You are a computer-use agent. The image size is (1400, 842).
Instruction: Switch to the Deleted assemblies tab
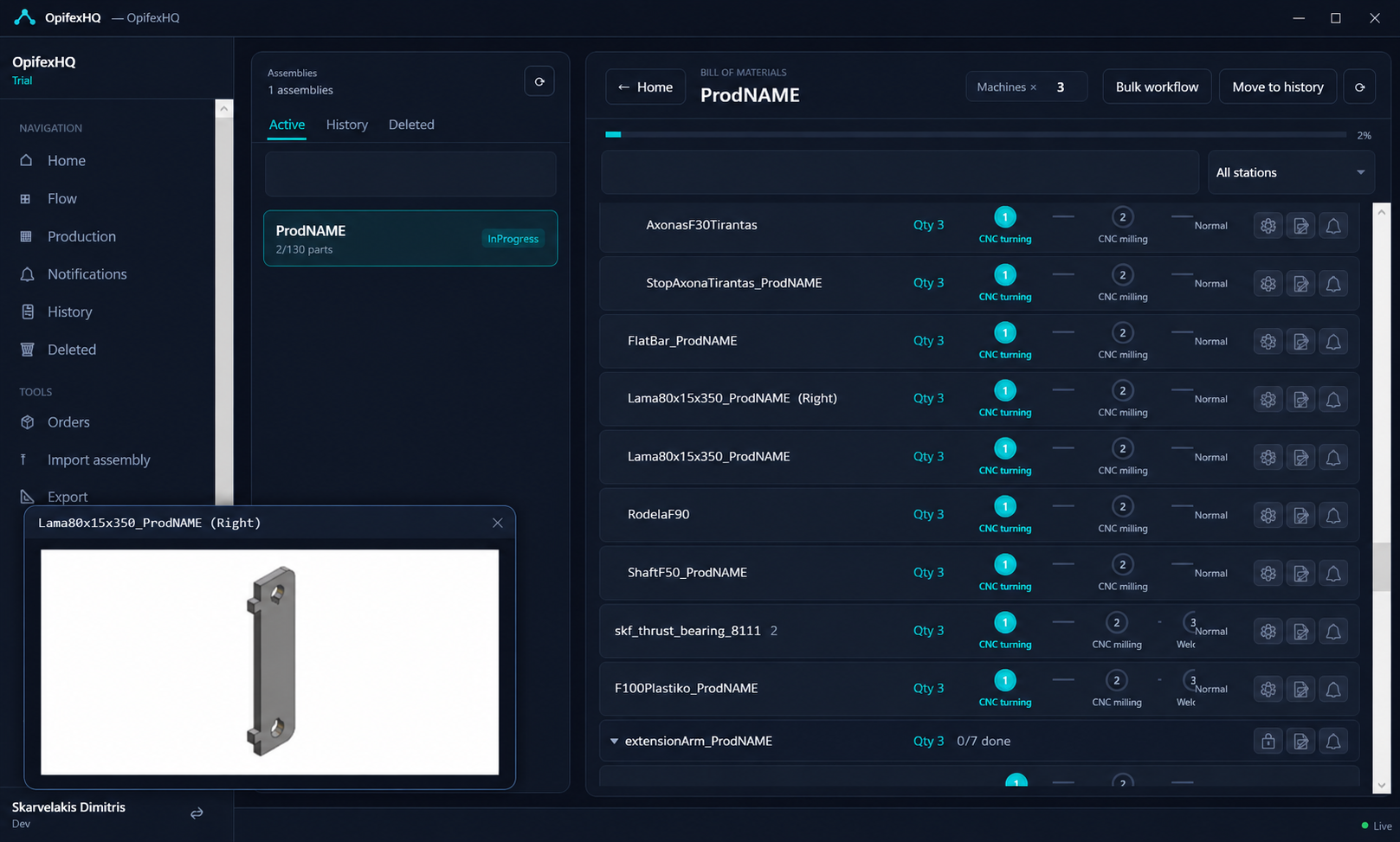[x=411, y=125]
